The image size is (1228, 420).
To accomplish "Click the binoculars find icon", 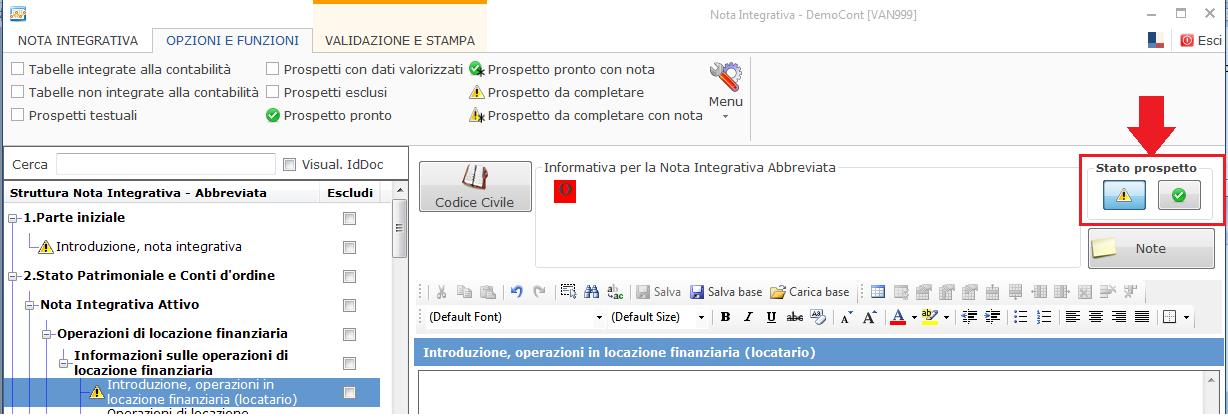I will coord(593,292).
